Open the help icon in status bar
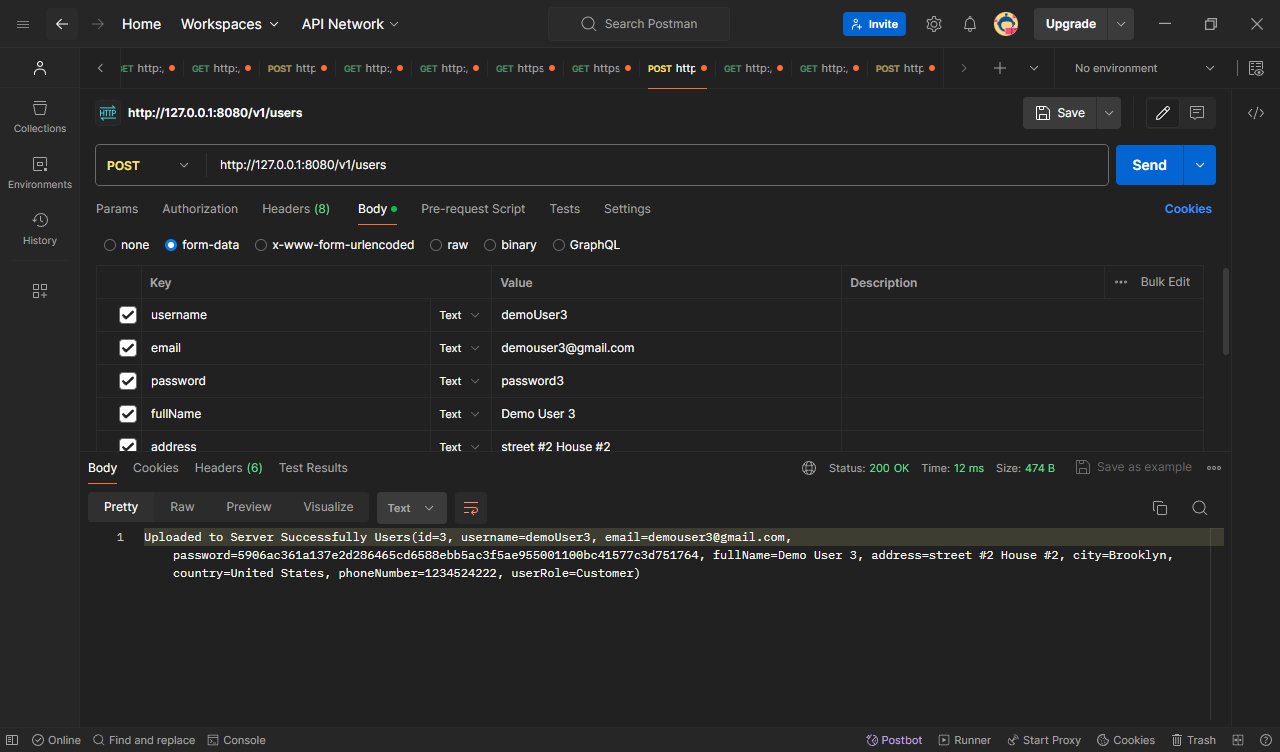 (x=1264, y=740)
